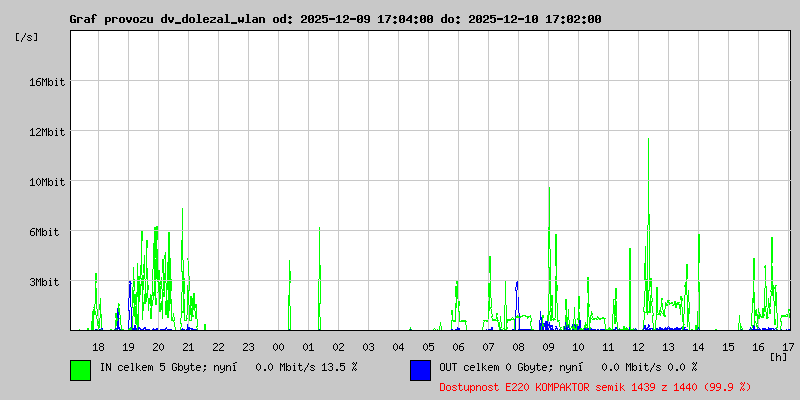Click hour 09 on the time axis
800x400 pixels.
tap(548, 347)
